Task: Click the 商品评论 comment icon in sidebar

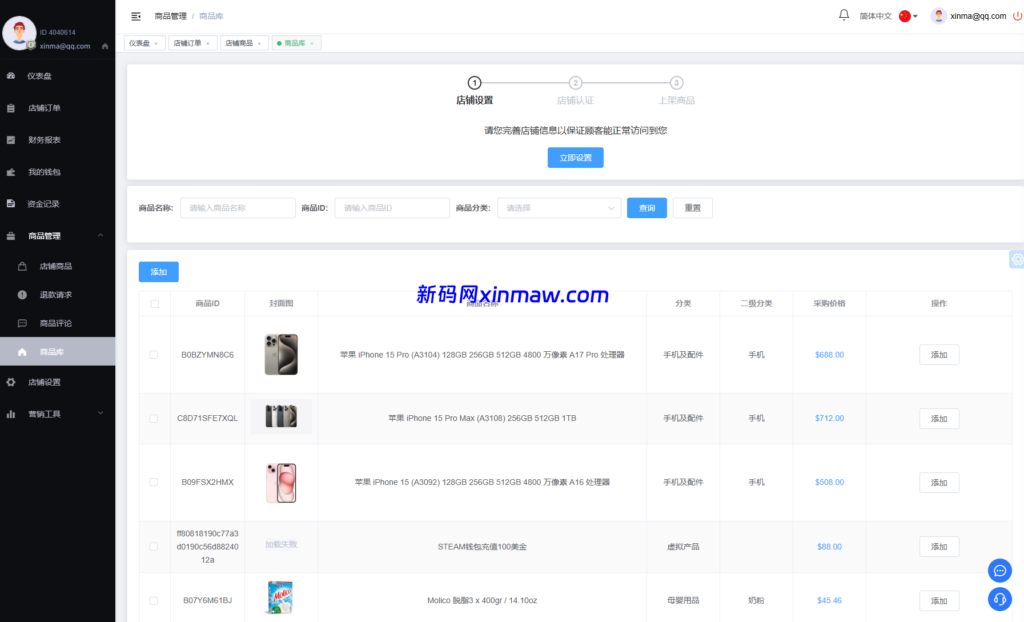Action: pyautogui.click(x=22, y=323)
